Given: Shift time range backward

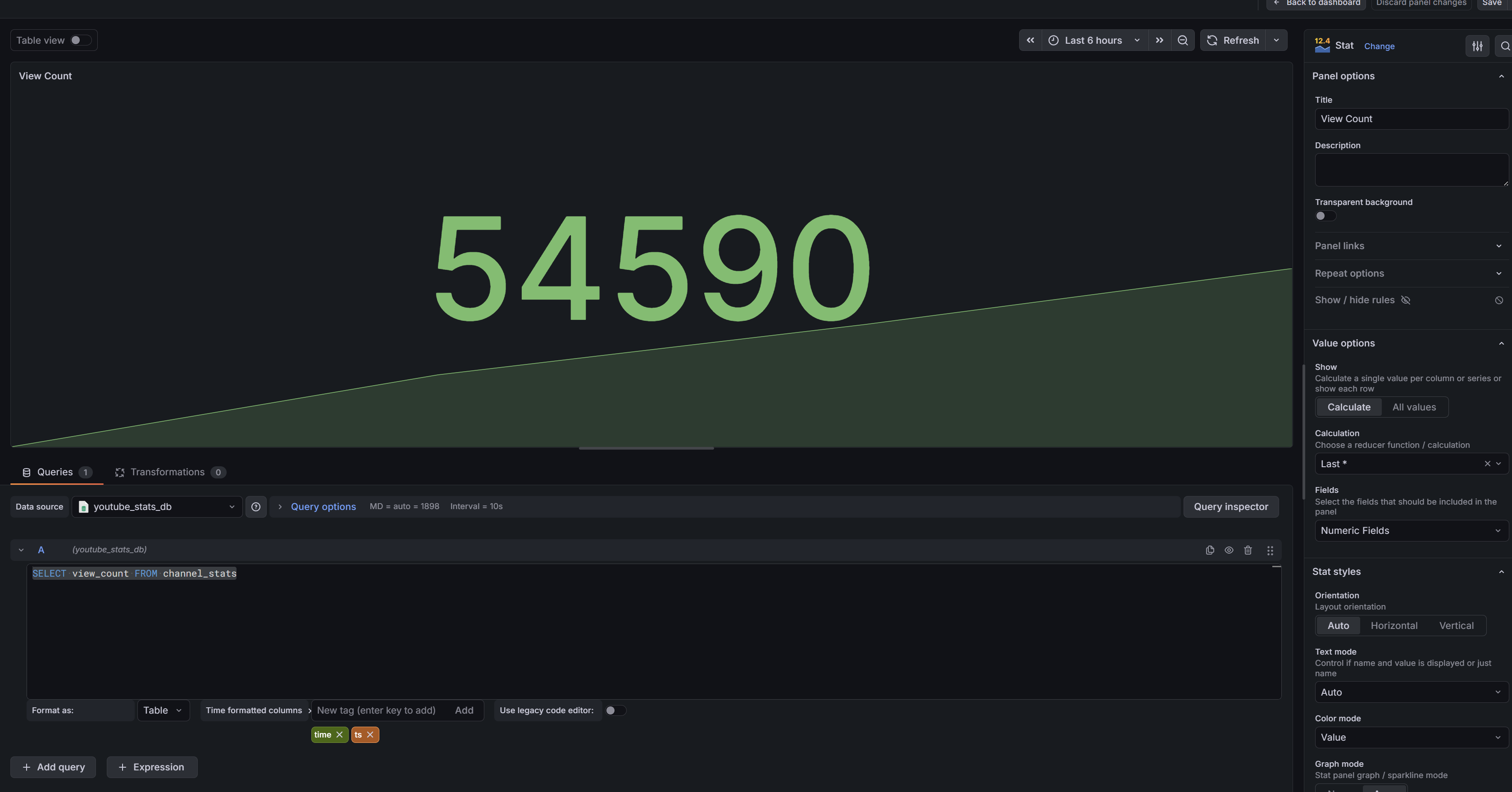Looking at the screenshot, I should 1030,41.
